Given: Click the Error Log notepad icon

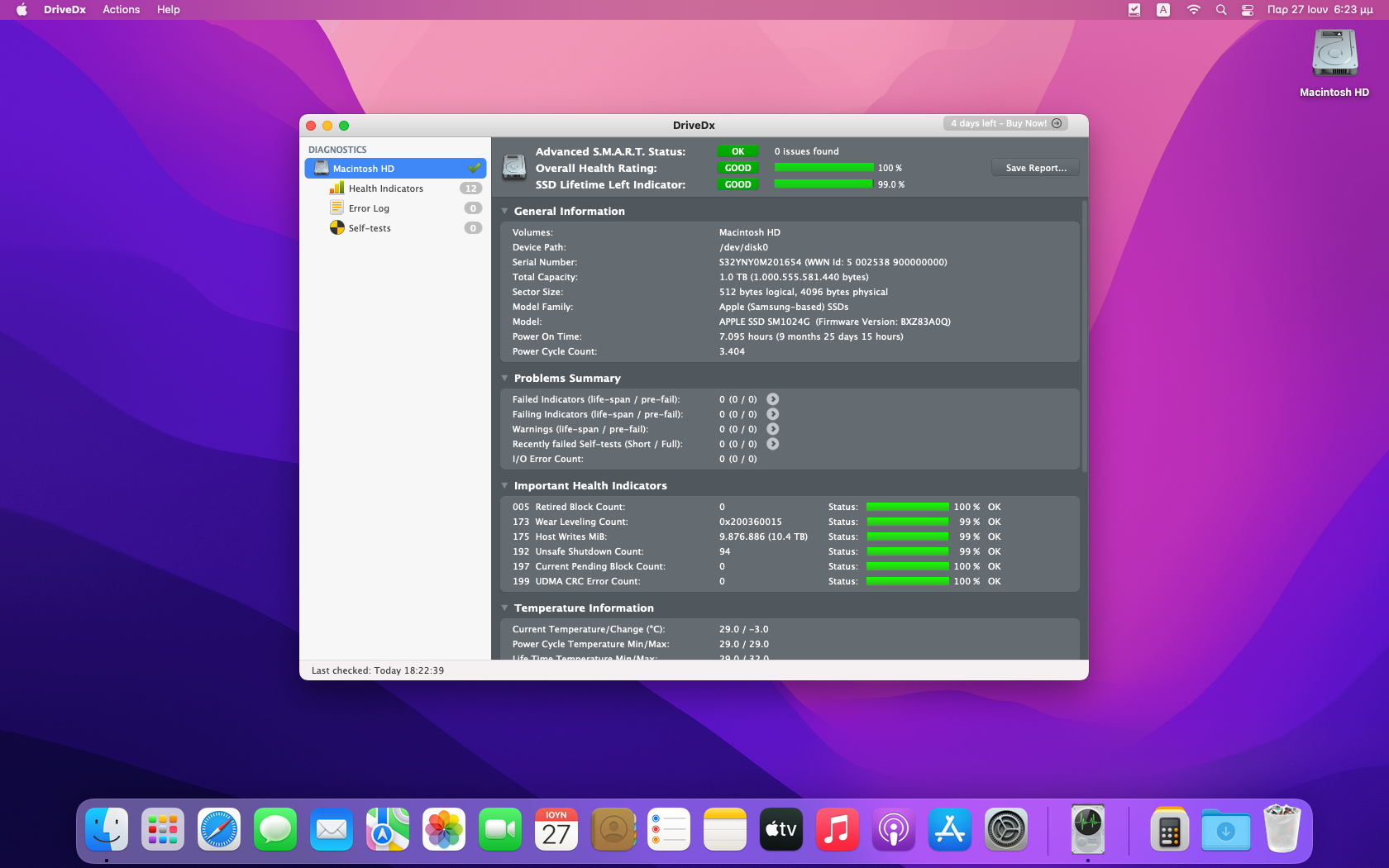Looking at the screenshot, I should pos(337,208).
